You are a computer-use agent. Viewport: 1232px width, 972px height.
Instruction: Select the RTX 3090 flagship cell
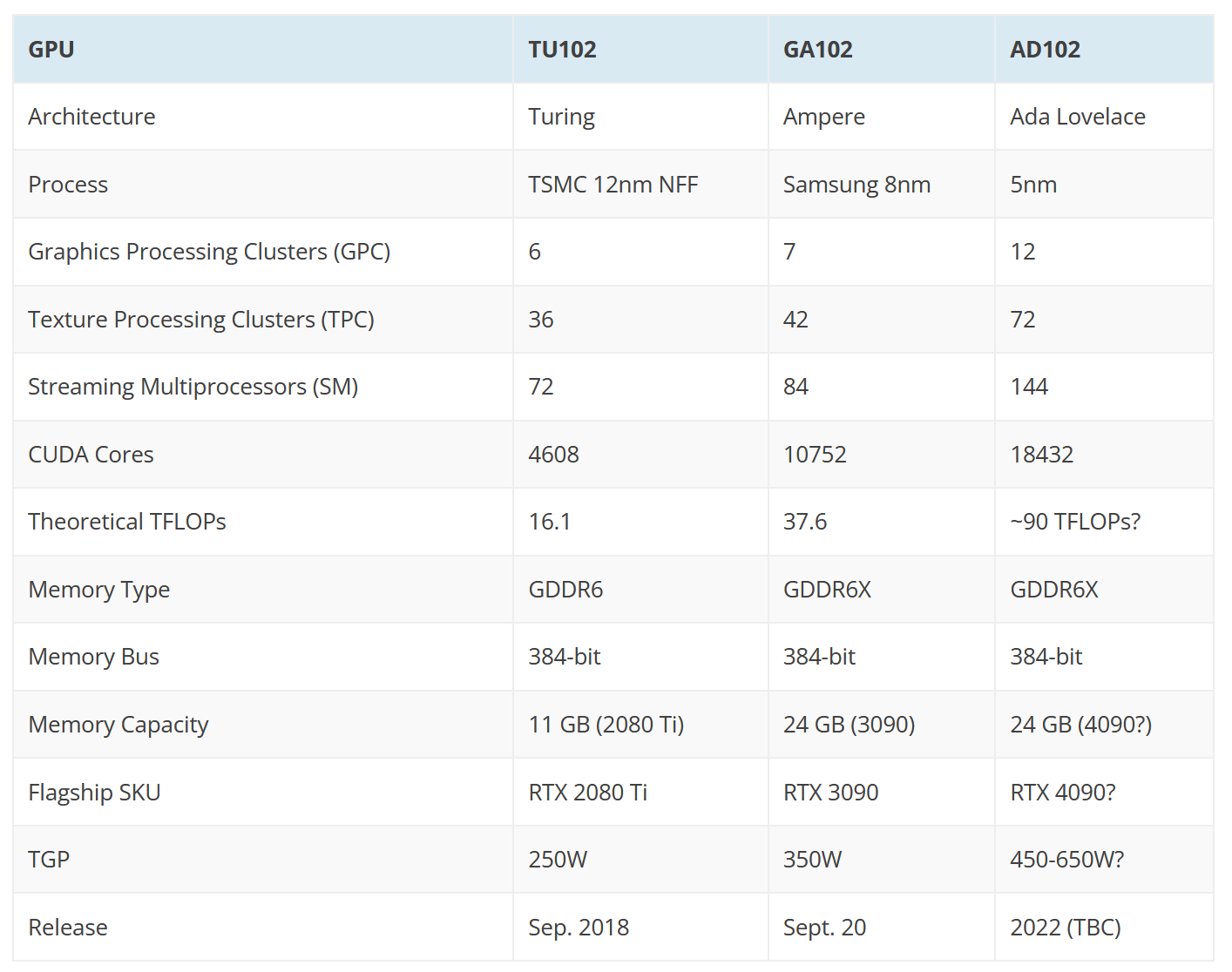pos(830,793)
